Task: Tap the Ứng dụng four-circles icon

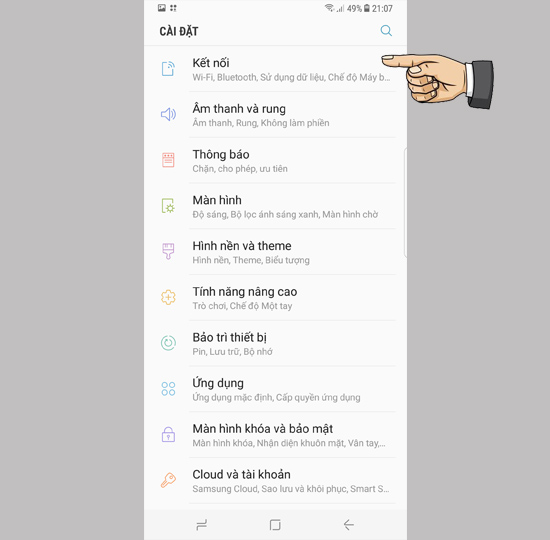Action: pos(168,389)
